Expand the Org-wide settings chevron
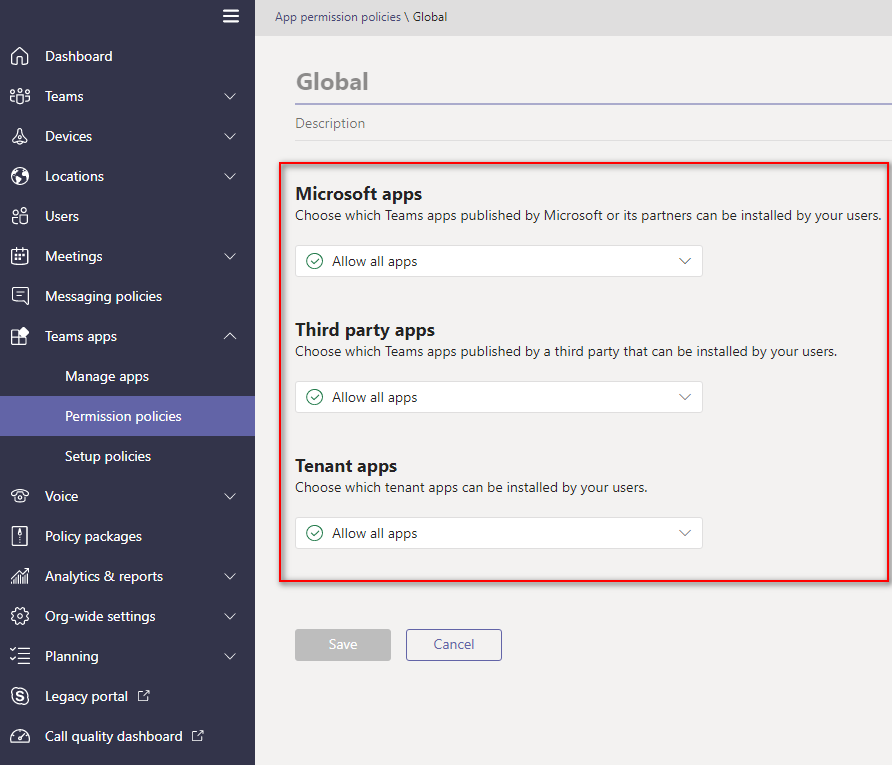Image resolution: width=892 pixels, height=765 pixels. pyautogui.click(x=230, y=616)
